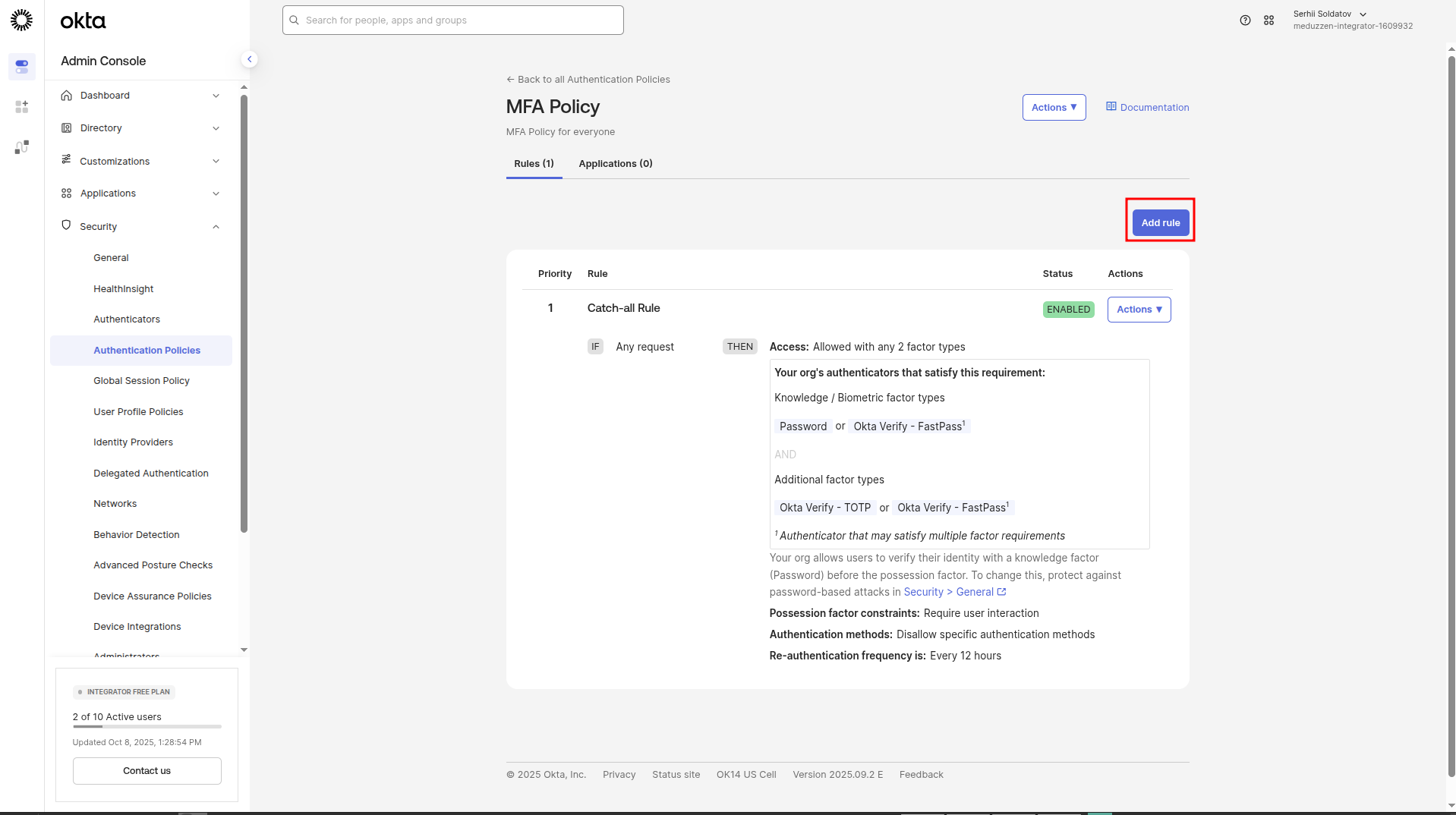Image resolution: width=1456 pixels, height=815 pixels.
Task: Open HealthInsight under Security
Action: click(123, 289)
